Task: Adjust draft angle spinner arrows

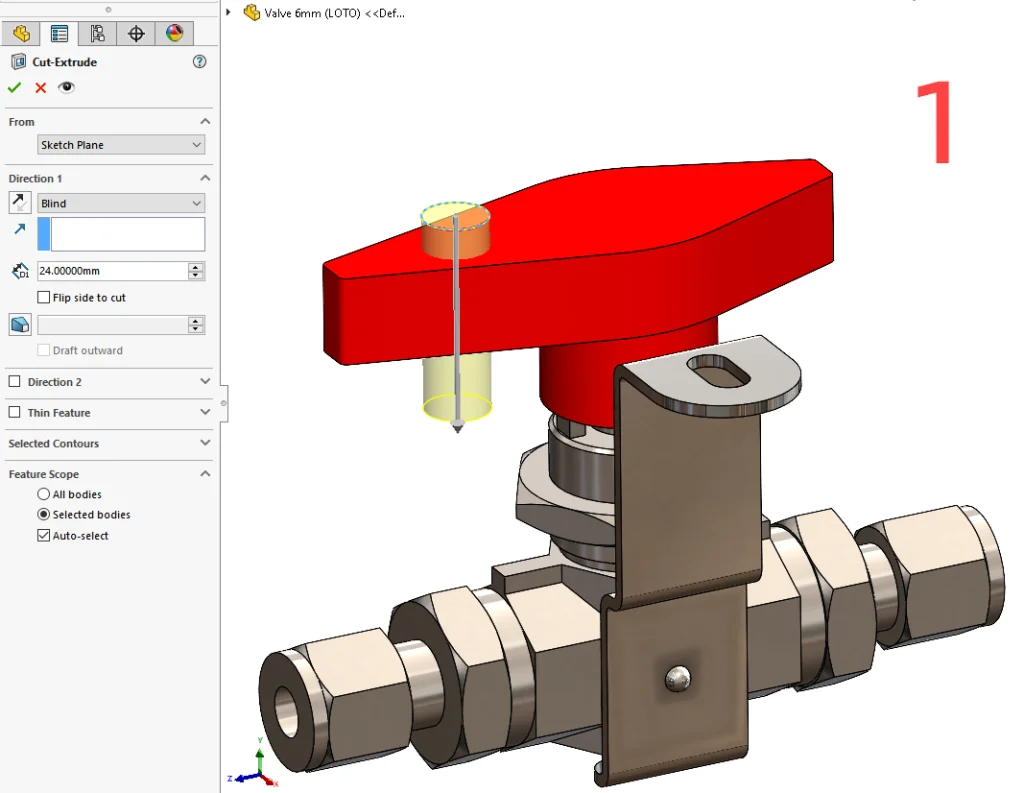Action: [196, 325]
